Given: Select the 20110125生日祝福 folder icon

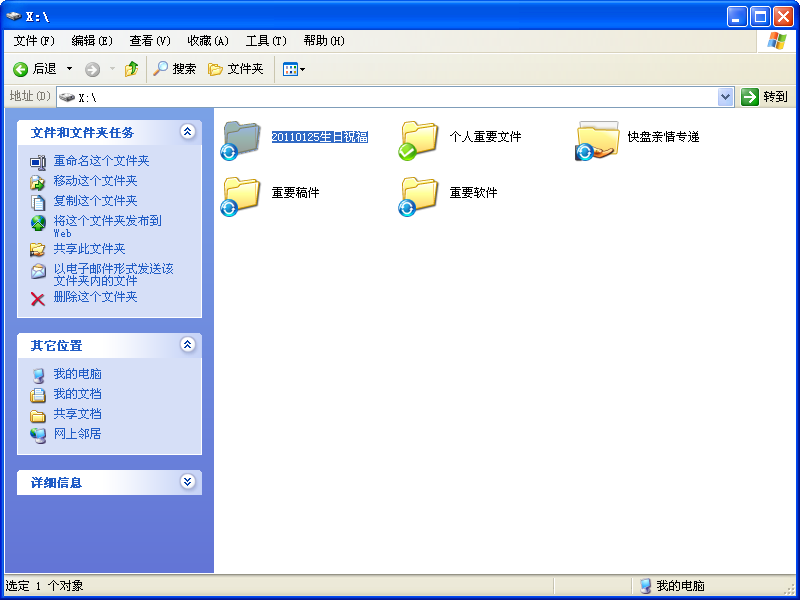Looking at the screenshot, I should (240, 140).
